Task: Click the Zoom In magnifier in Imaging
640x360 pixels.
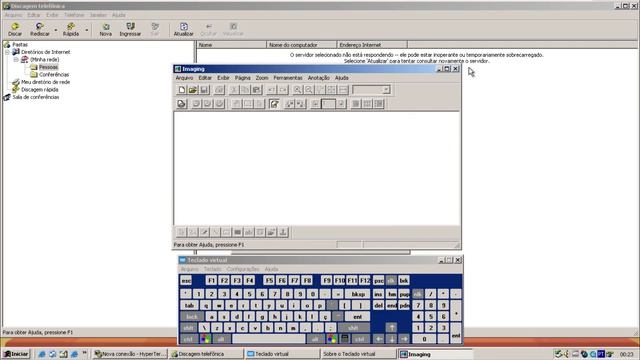Action: (x=298, y=90)
